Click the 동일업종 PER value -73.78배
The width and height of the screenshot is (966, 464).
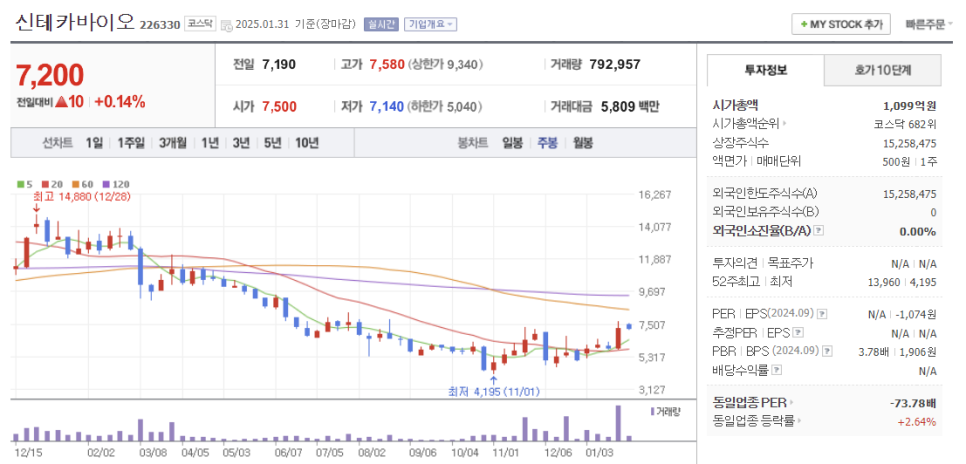tap(913, 403)
